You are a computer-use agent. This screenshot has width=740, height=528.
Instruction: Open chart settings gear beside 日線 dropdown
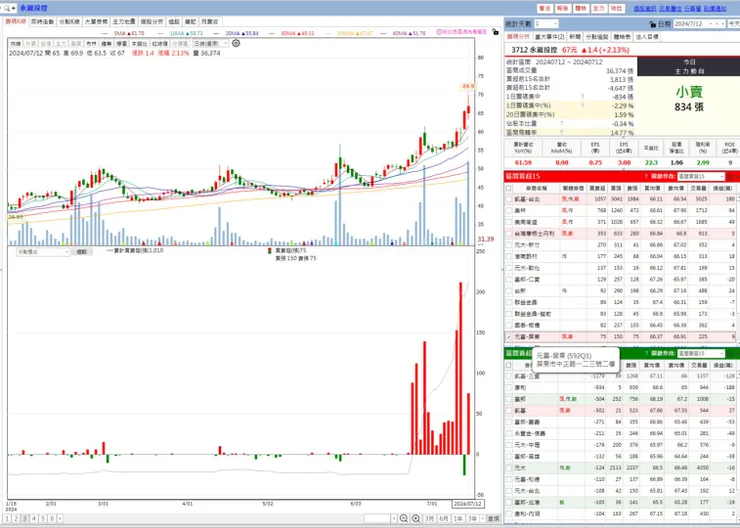(236, 43)
